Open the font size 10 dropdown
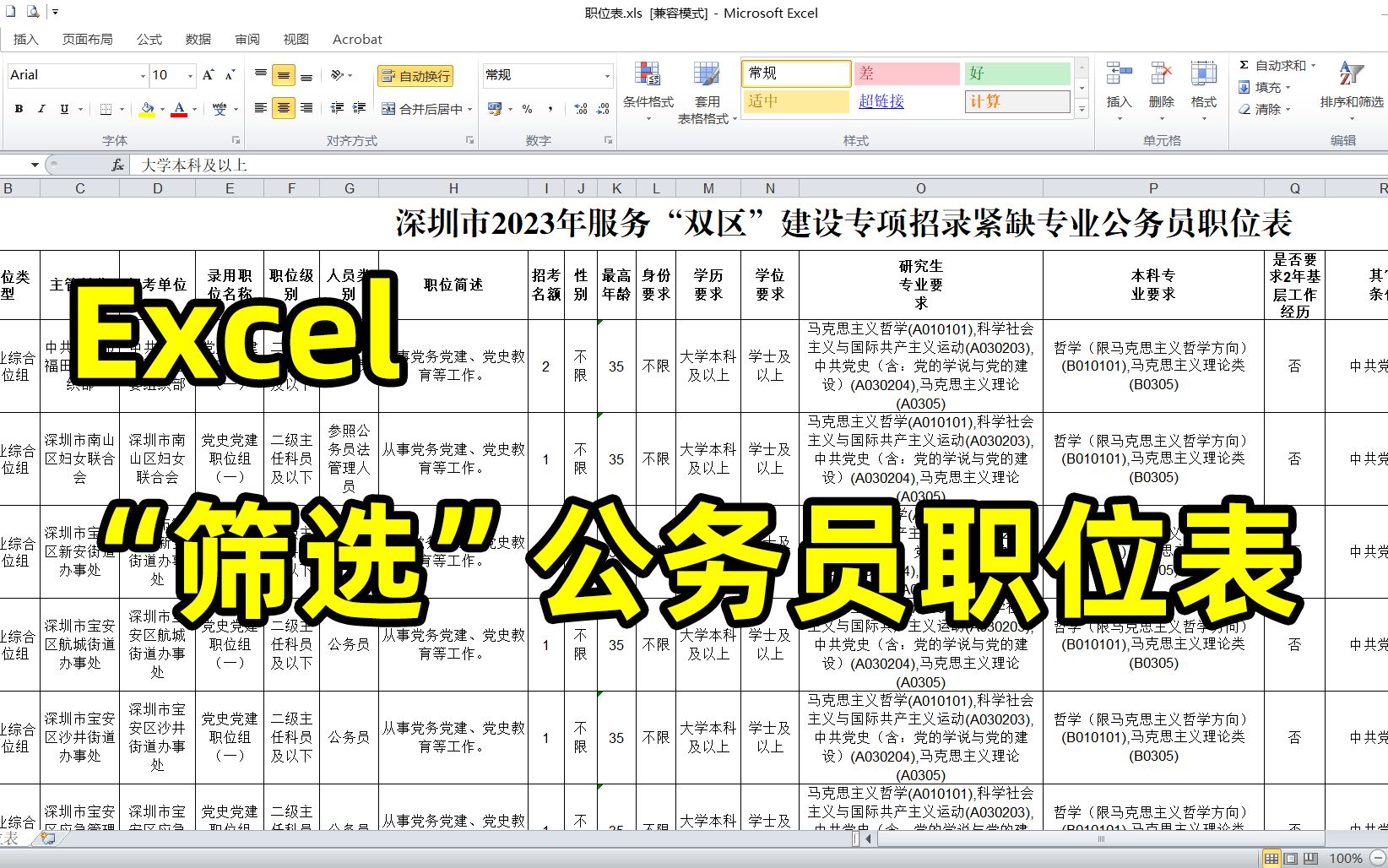 [190, 76]
